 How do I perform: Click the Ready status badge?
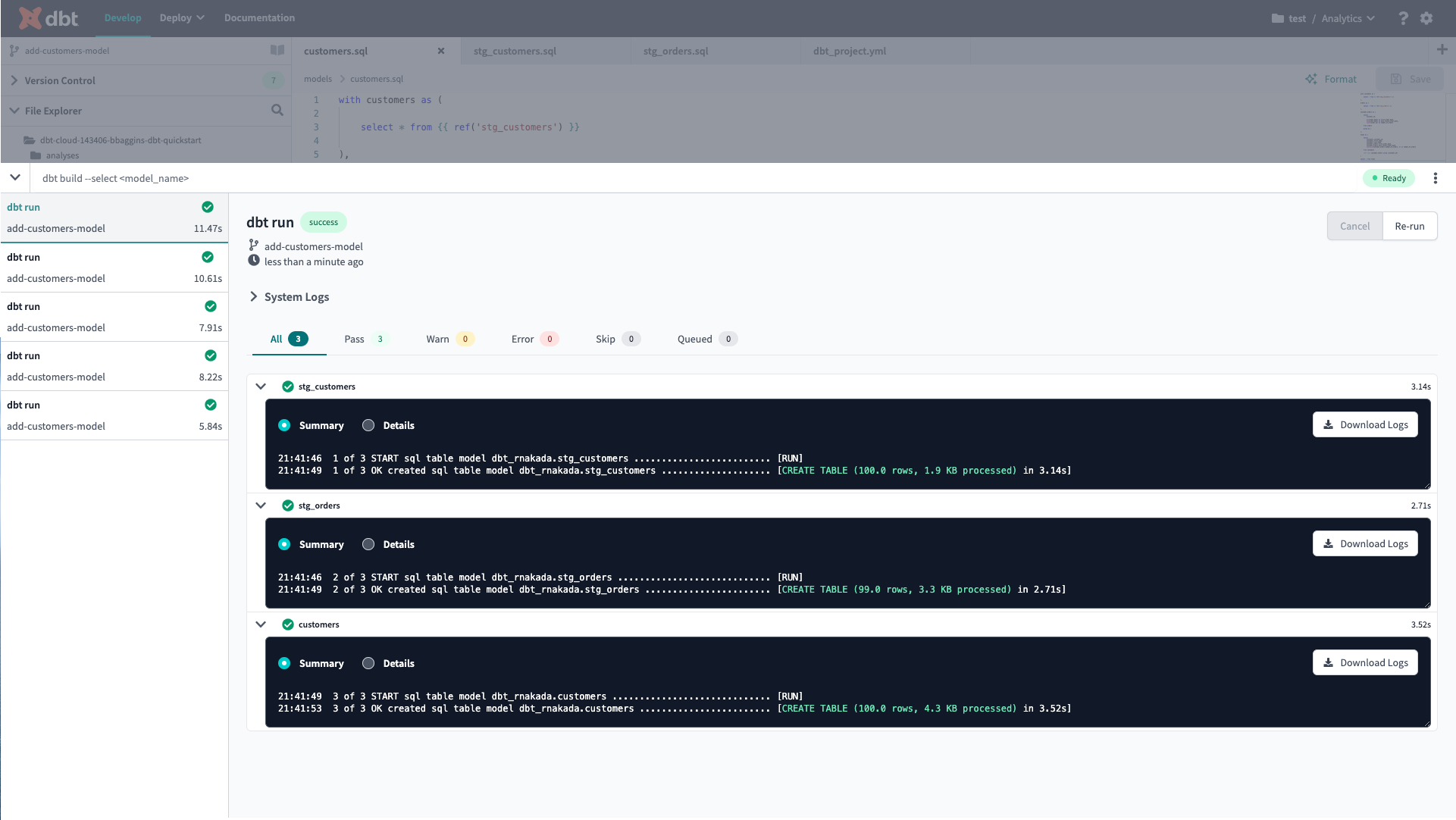1389,178
